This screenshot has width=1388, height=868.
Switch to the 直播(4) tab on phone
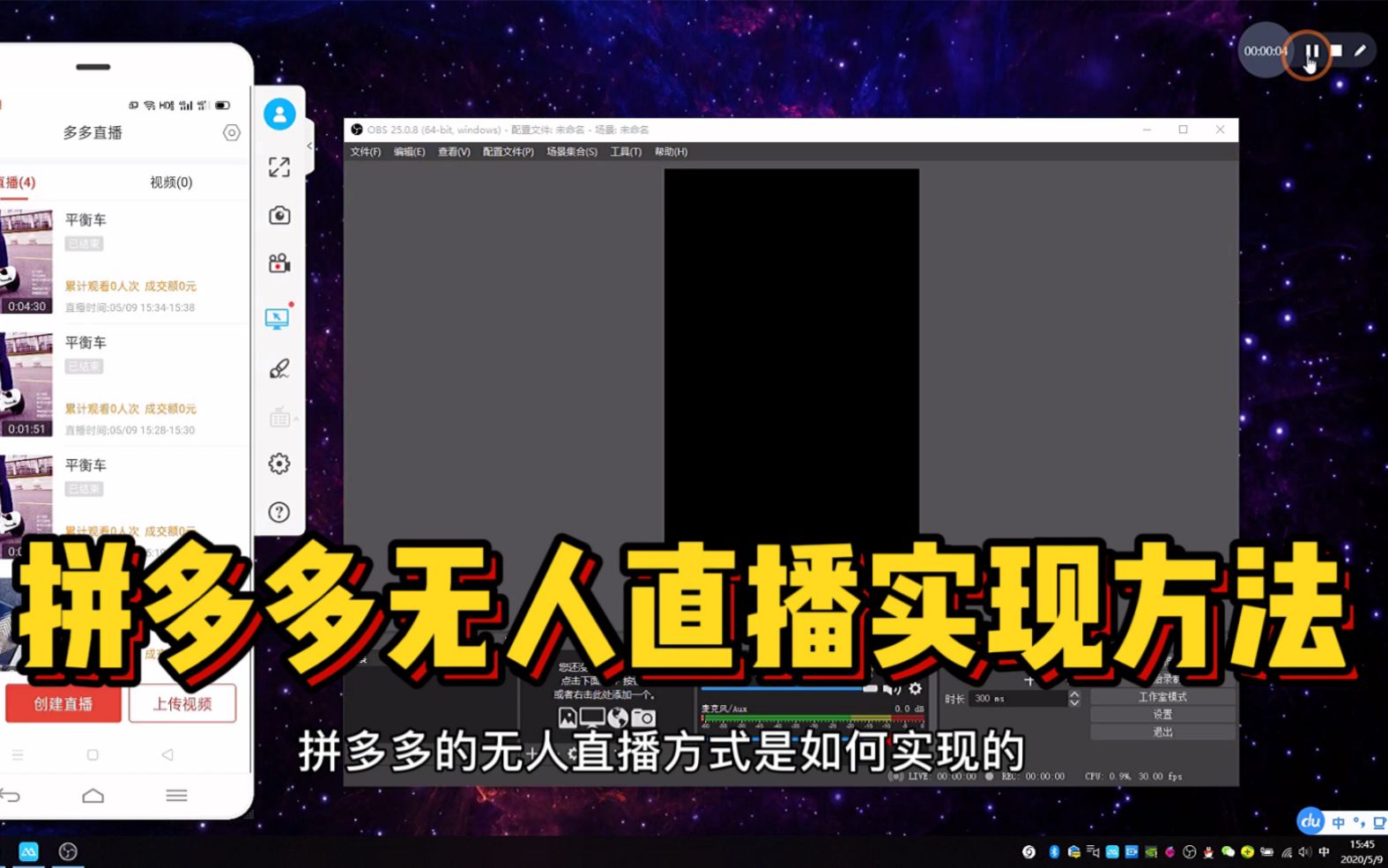(x=18, y=182)
